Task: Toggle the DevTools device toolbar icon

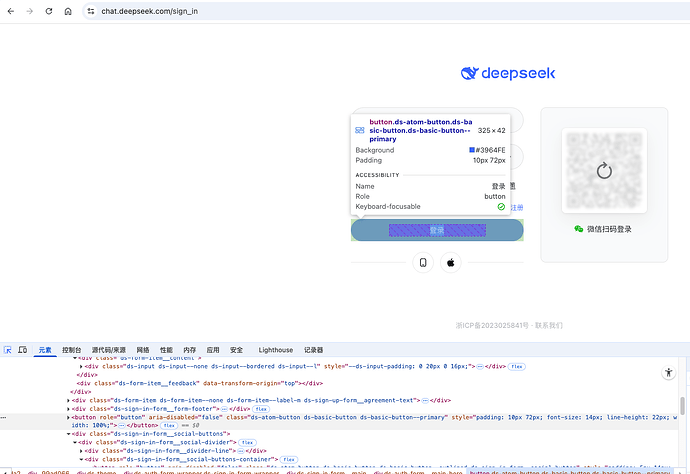Action: (x=24, y=350)
